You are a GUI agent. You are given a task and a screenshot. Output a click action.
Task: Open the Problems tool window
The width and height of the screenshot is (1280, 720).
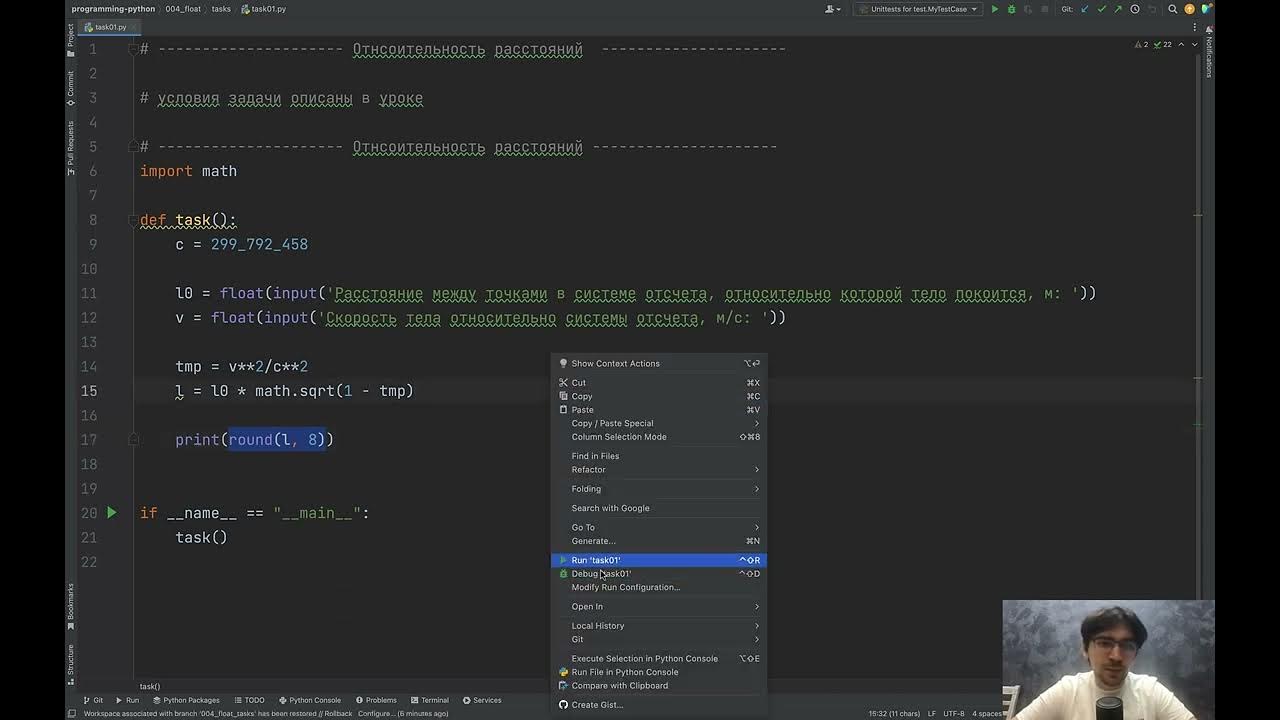376,700
